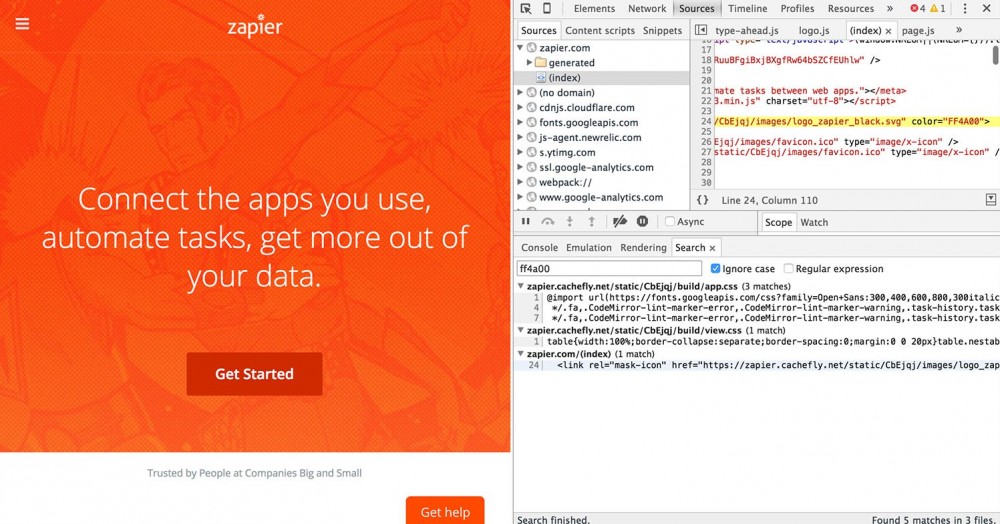Click the Get help button
The width and height of the screenshot is (1000, 524).
445,511
